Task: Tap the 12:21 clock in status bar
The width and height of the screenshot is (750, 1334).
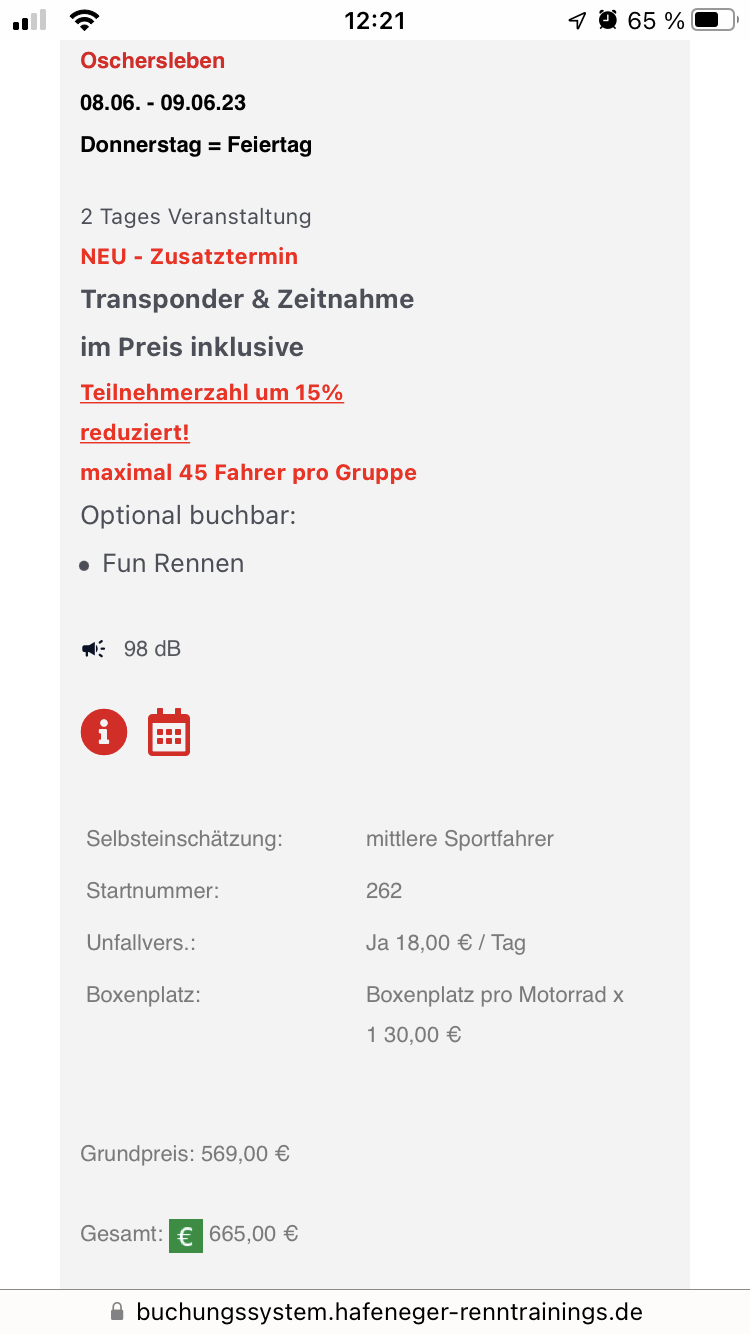Action: pos(374,20)
